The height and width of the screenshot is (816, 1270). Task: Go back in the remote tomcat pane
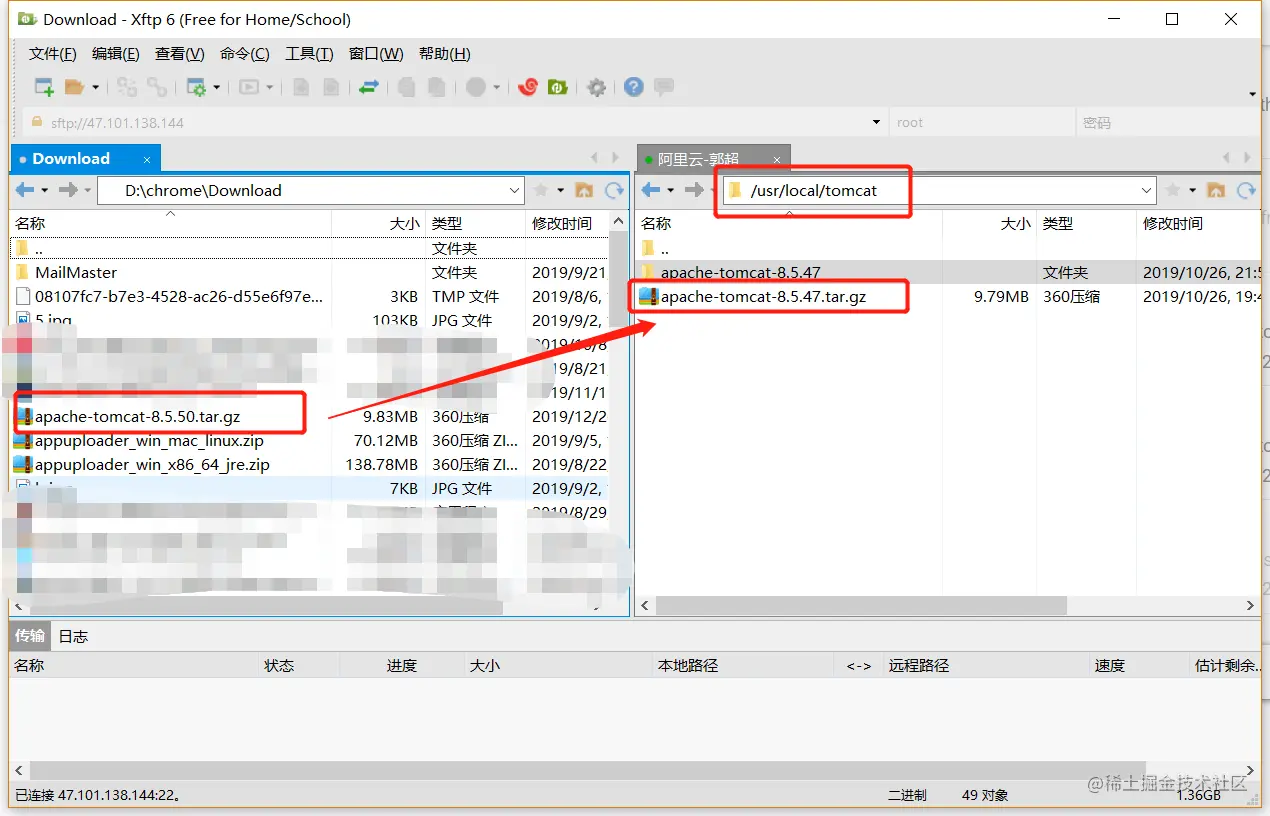(x=651, y=190)
